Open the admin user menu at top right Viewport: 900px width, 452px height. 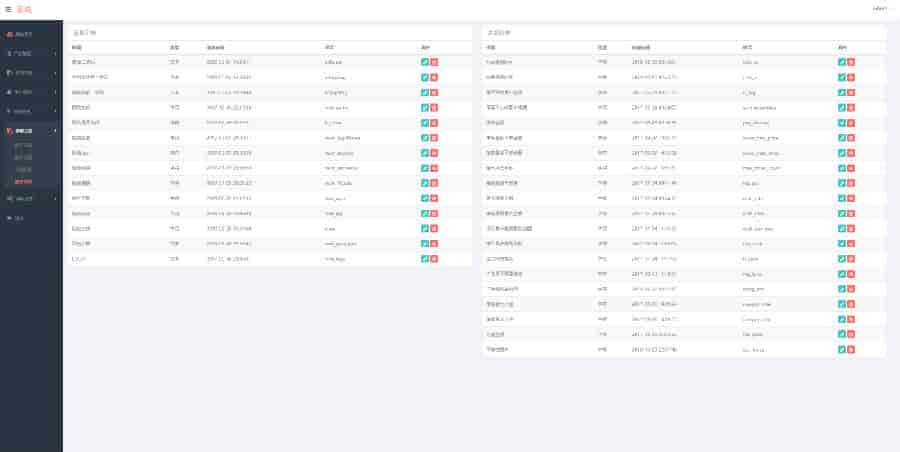click(x=880, y=9)
